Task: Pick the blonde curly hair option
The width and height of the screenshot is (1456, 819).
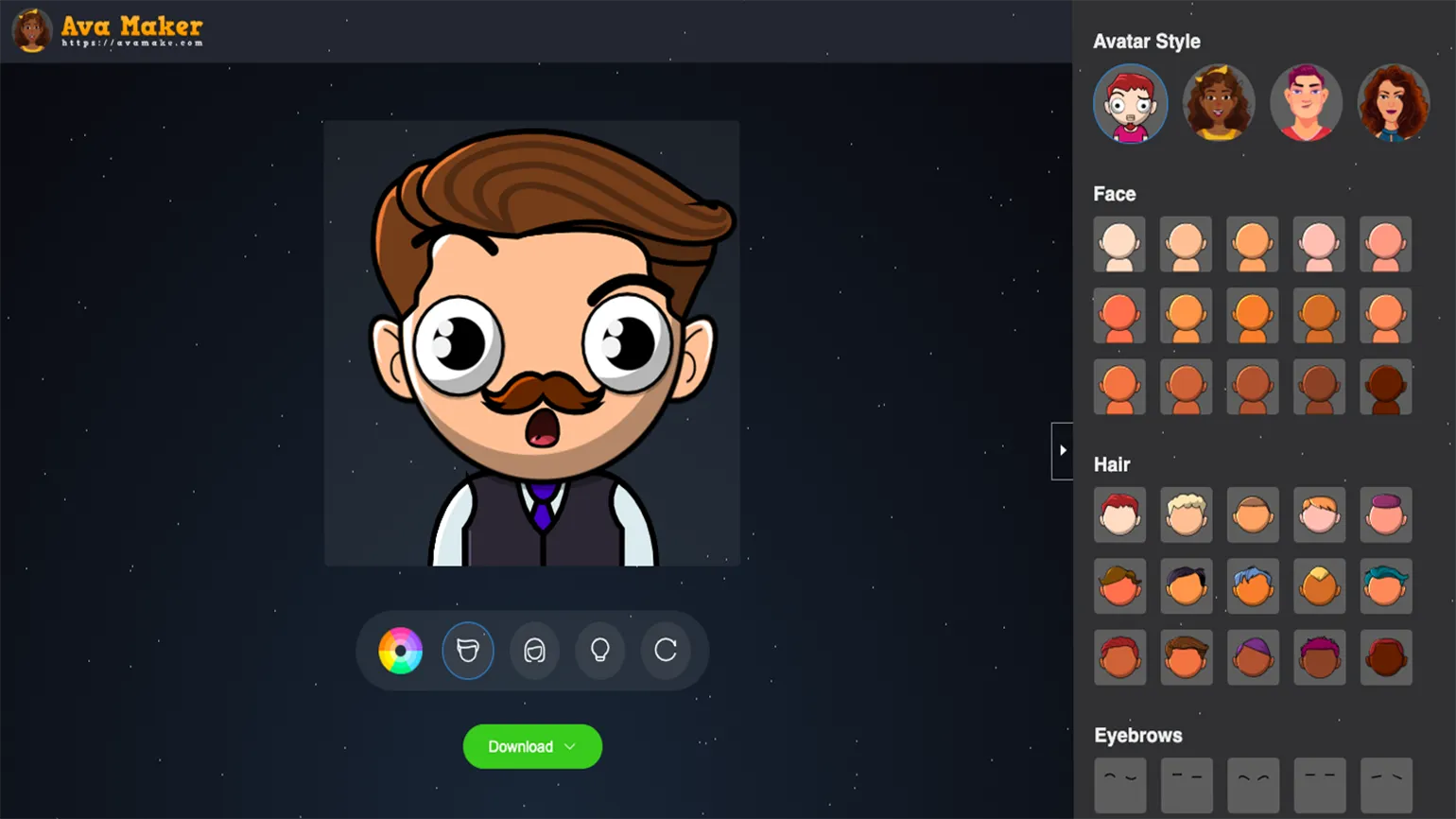Action: [x=1186, y=514]
